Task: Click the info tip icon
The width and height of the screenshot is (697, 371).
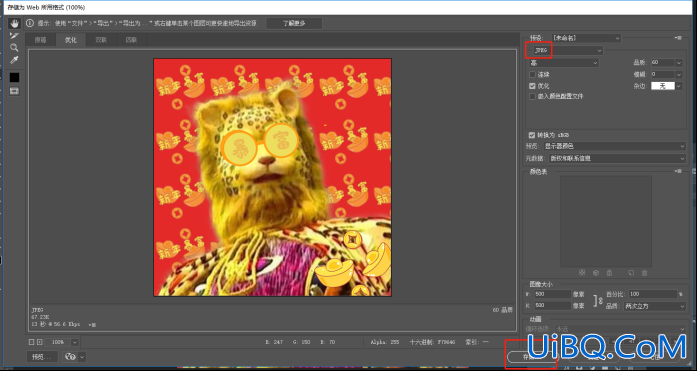Action: click(x=29, y=23)
